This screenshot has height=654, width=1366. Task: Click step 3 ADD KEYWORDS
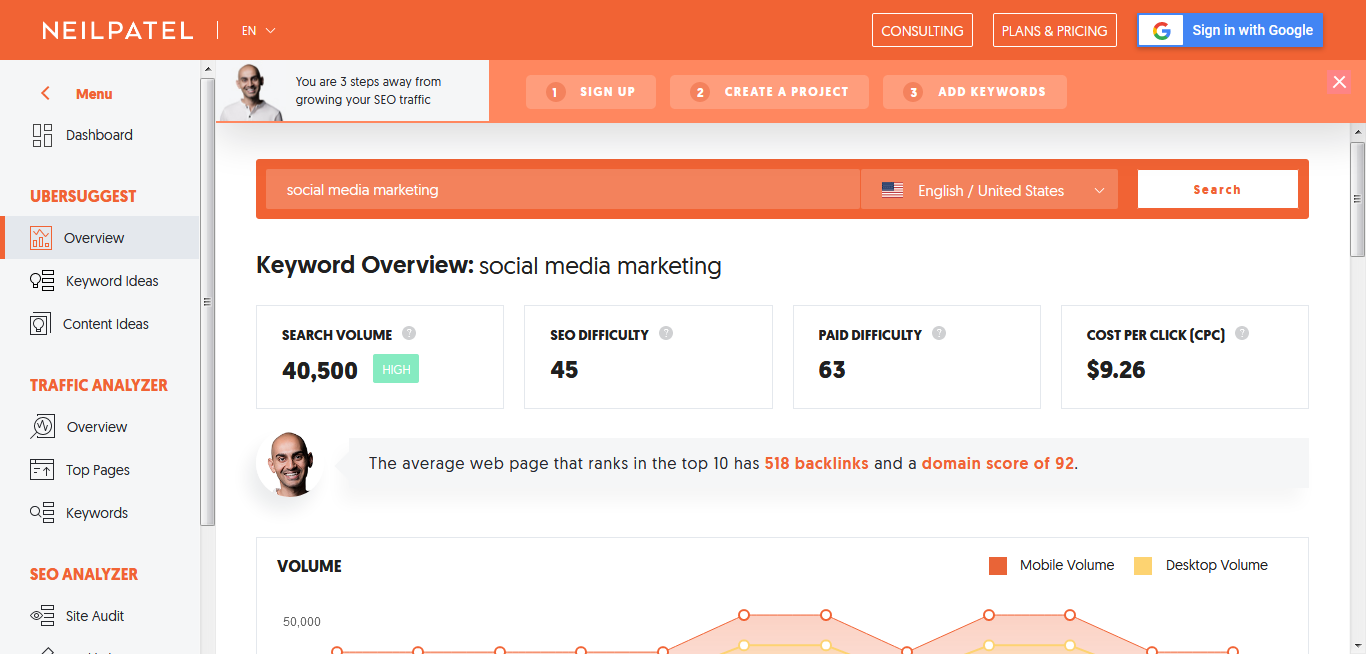click(x=975, y=92)
